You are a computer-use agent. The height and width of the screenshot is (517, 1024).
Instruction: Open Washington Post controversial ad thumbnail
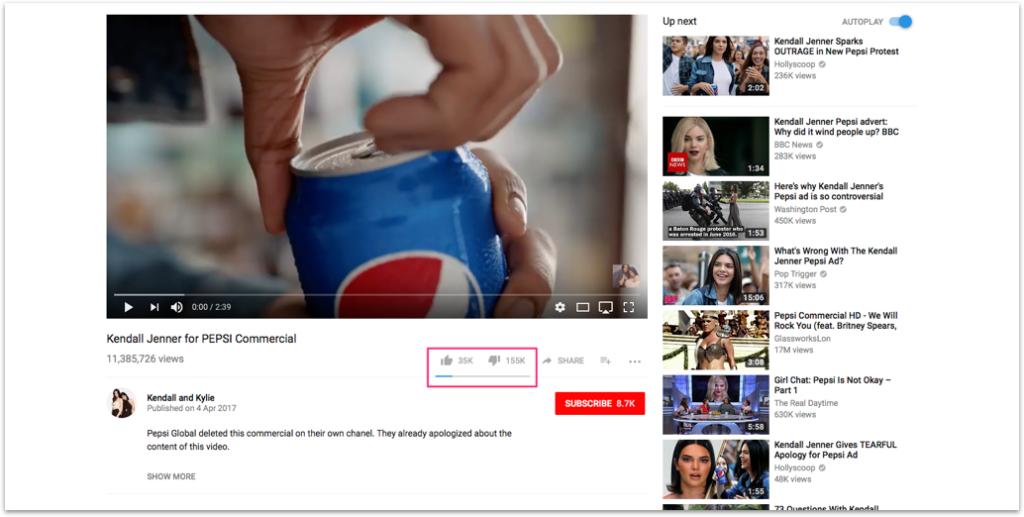pos(716,211)
